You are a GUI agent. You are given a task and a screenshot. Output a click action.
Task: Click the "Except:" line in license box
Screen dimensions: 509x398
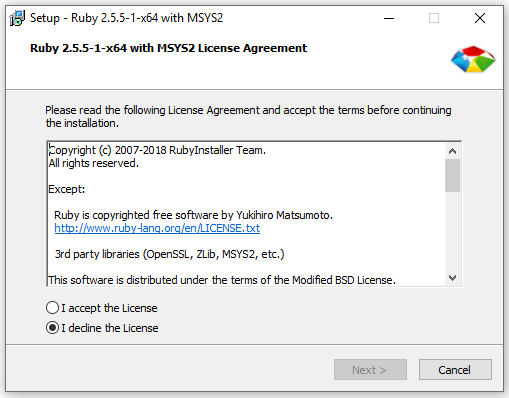click(67, 189)
